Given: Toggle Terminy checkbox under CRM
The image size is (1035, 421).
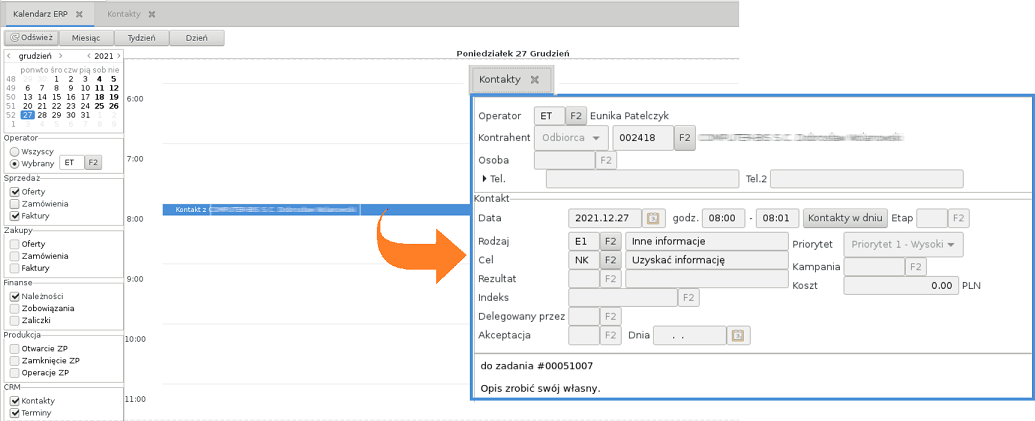Looking at the screenshot, I should tap(15, 412).
